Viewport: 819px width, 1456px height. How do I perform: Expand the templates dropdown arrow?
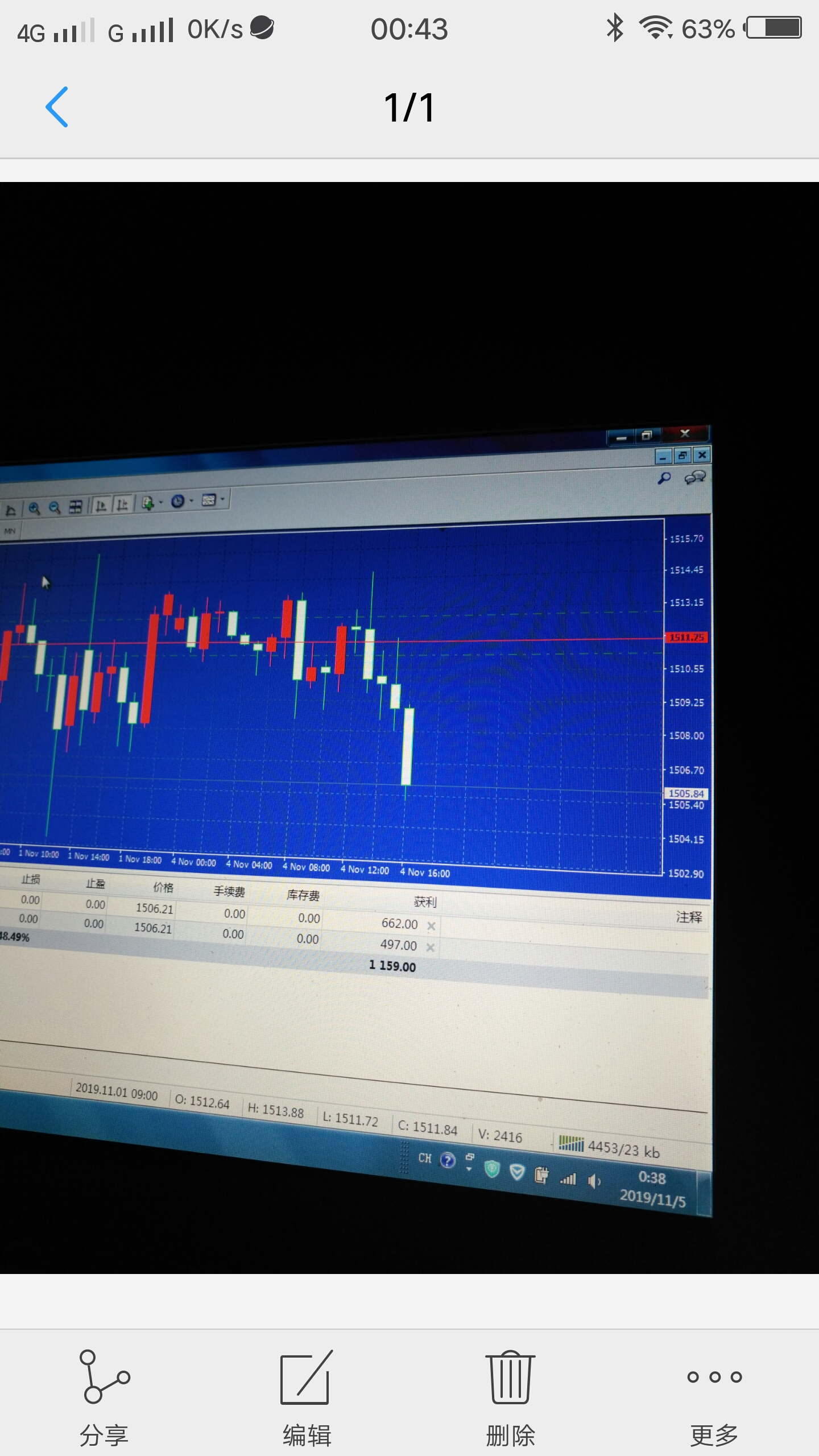point(223,499)
